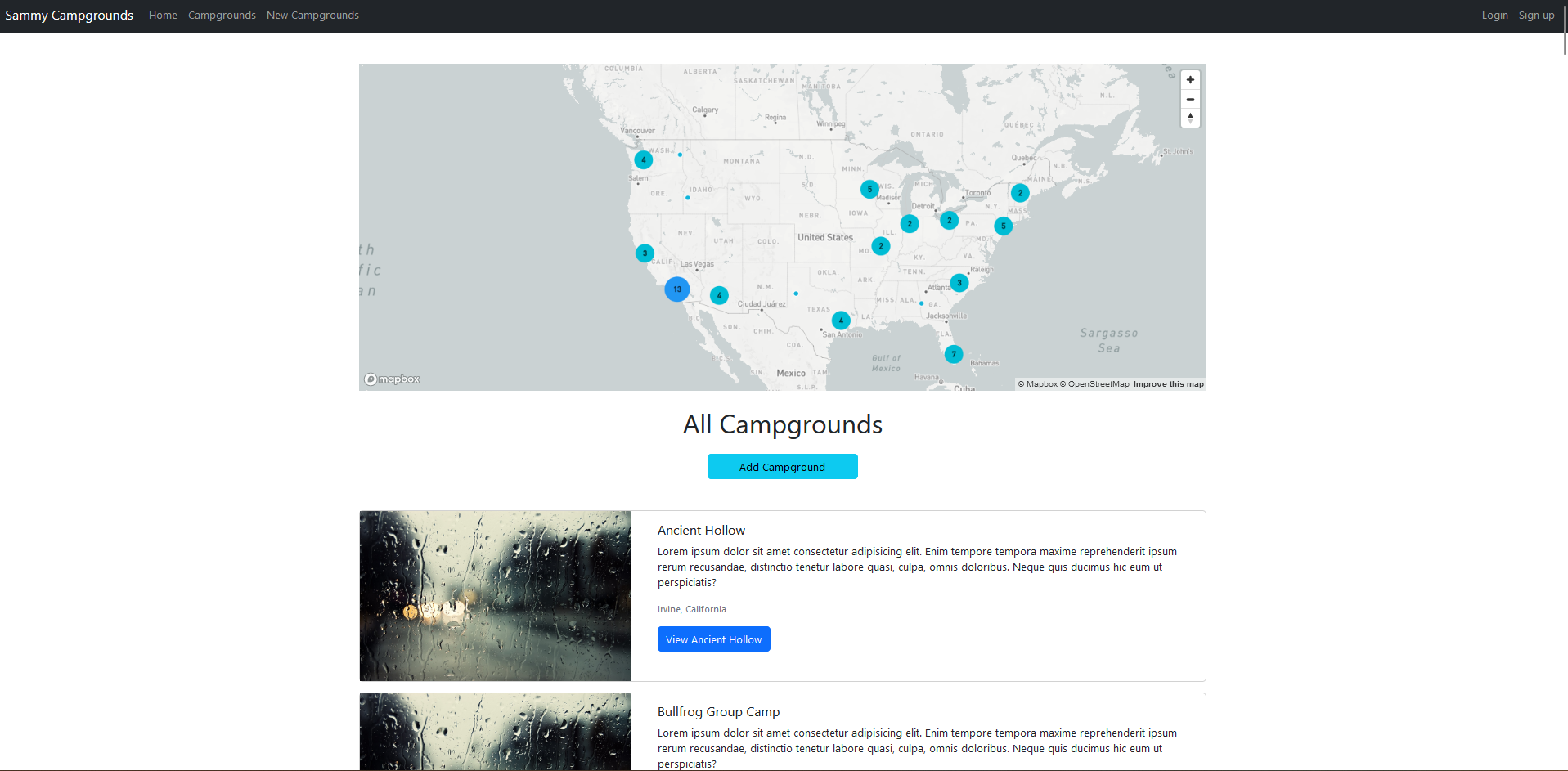
Task: Click the compass reset bearing icon
Action: tap(1190, 118)
